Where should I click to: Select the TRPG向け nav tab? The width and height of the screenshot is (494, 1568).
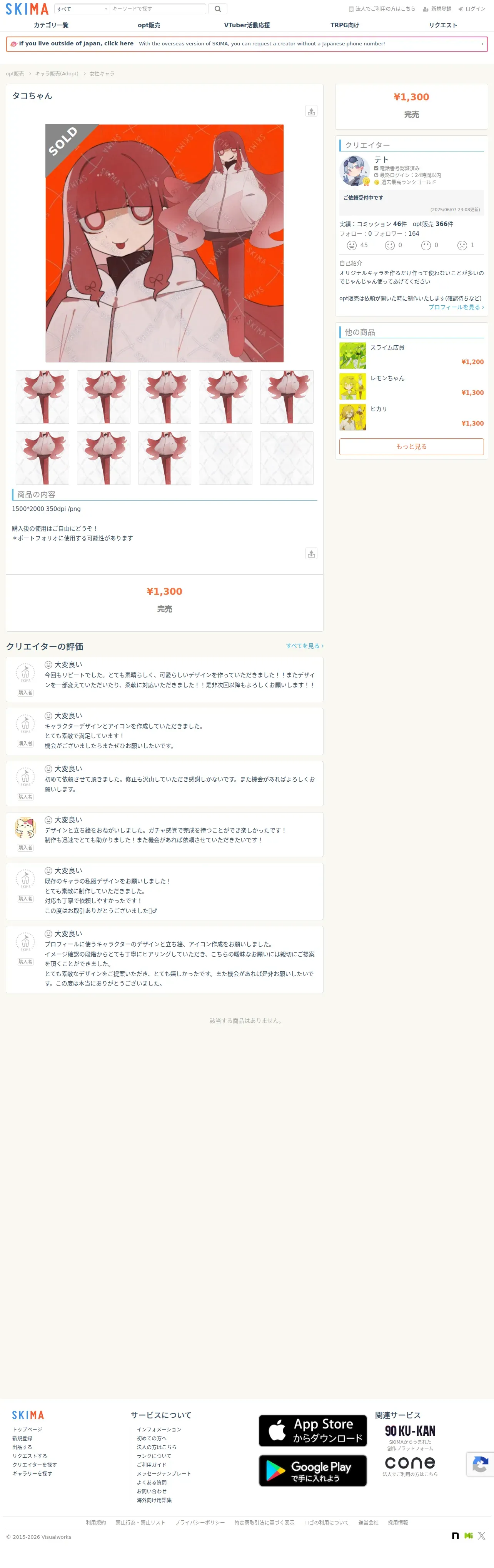click(345, 25)
